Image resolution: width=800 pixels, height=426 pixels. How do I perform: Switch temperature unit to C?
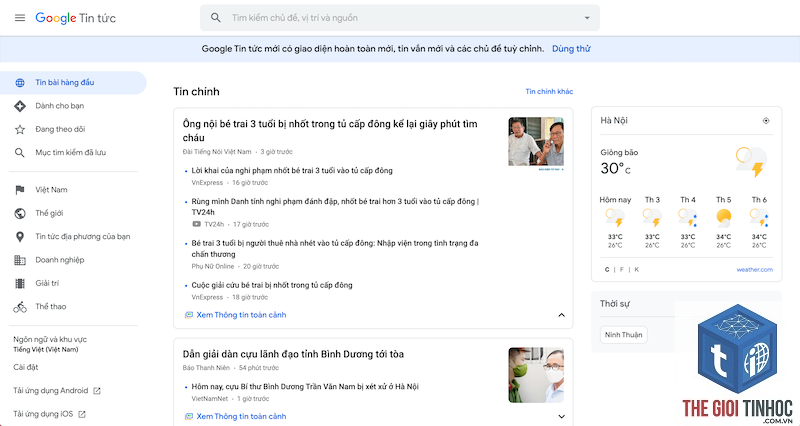607,270
